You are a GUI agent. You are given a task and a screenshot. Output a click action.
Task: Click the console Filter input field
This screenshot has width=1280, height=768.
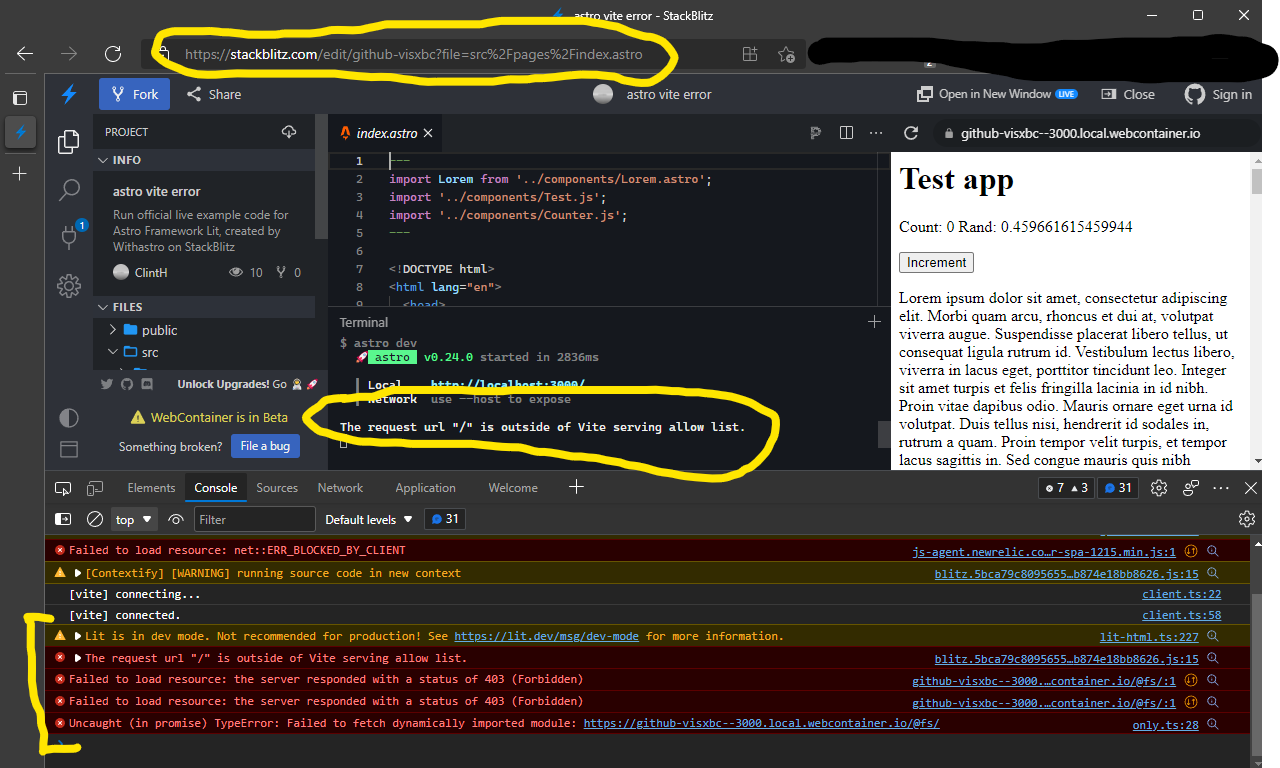tap(254, 519)
